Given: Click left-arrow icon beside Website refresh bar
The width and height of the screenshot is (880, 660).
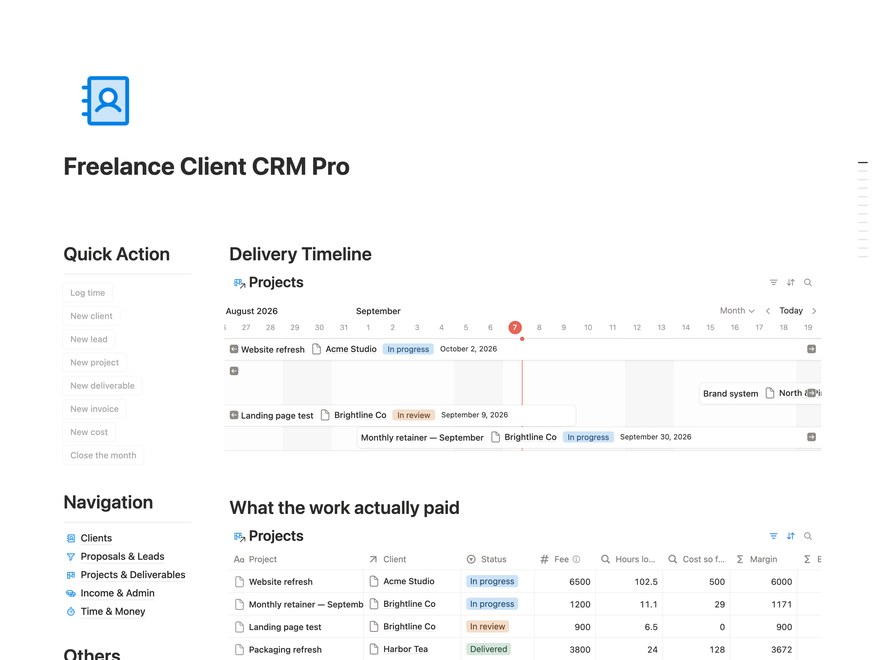Looking at the screenshot, I should [234, 349].
